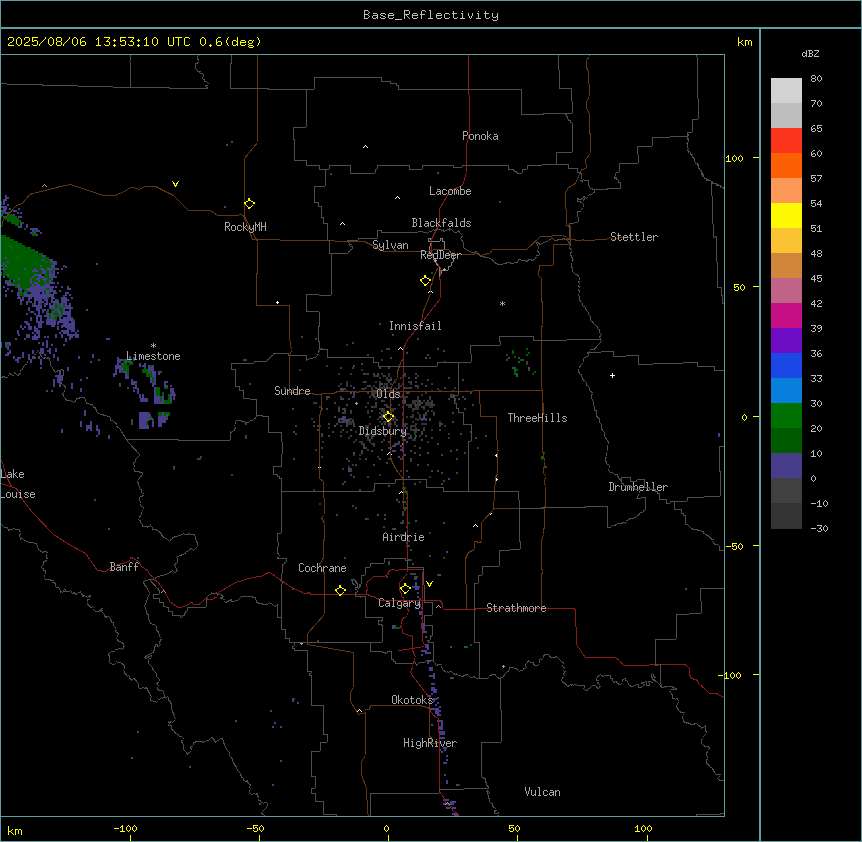Click the Ponoka city label

[x=480, y=136]
